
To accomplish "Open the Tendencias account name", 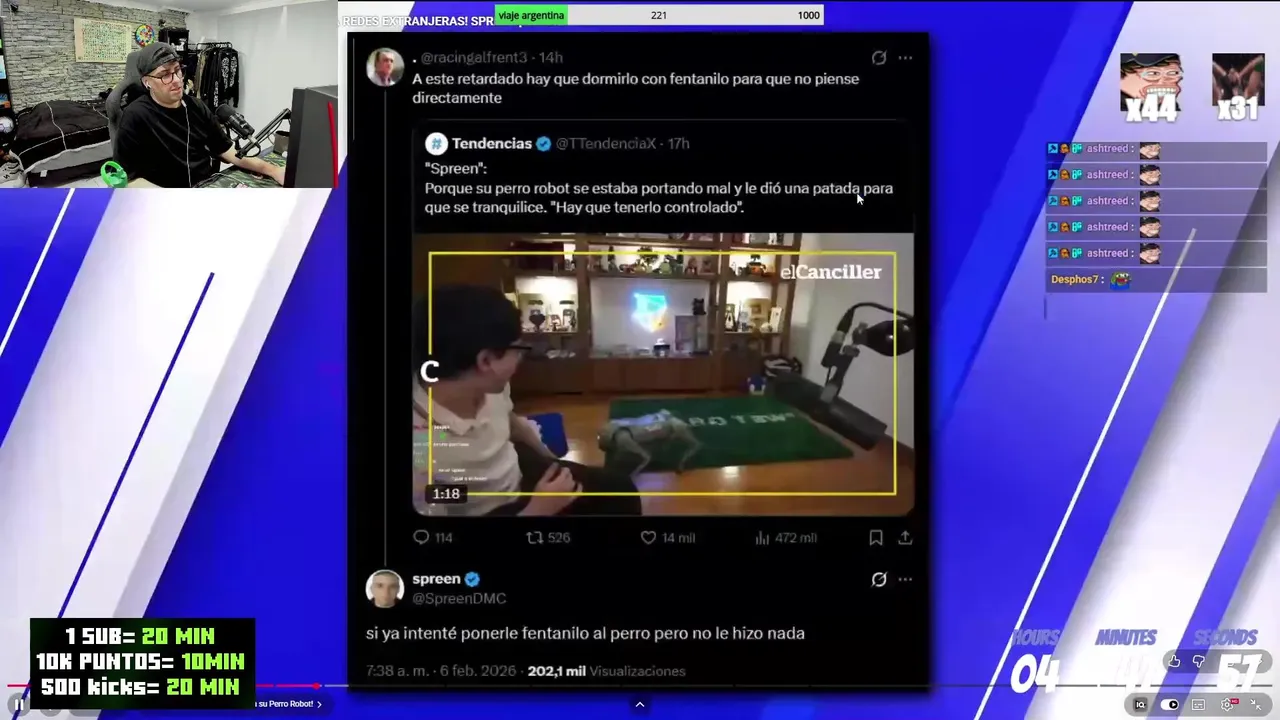I will (492, 144).
